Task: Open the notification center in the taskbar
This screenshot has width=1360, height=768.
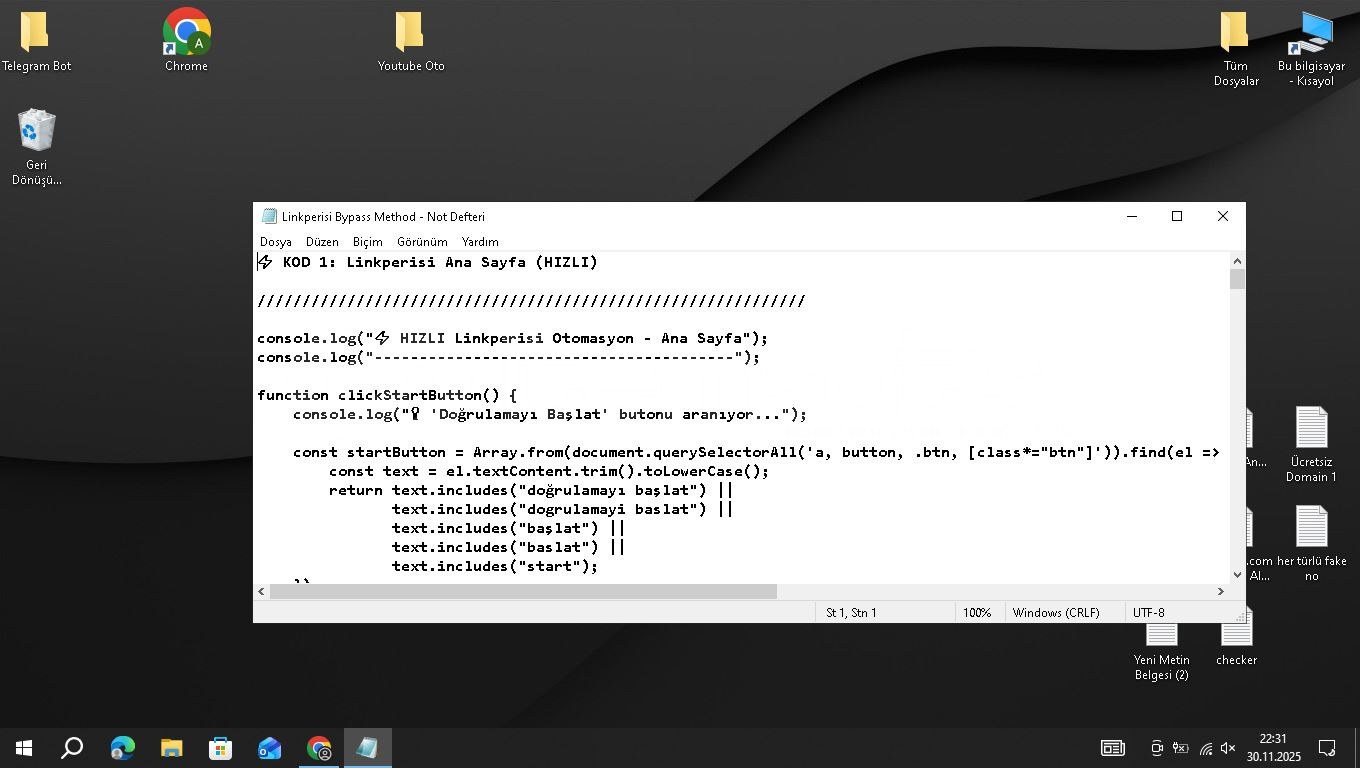Action: pos(1327,748)
